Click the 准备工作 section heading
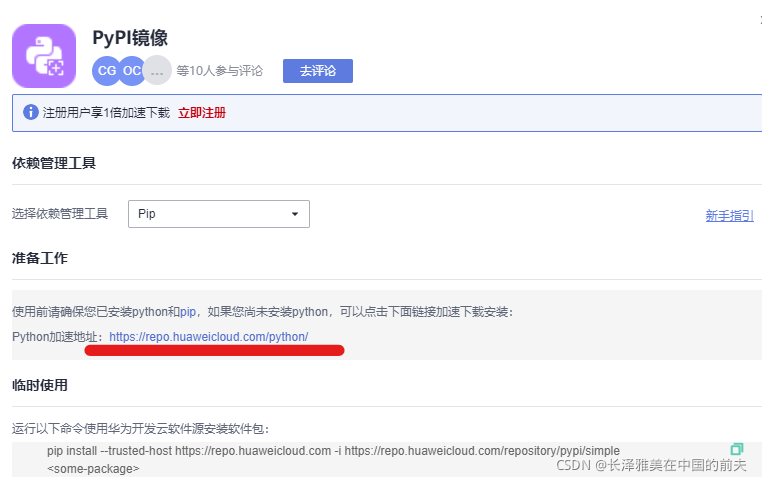Viewport: 762px width, 481px height. [x=40, y=258]
